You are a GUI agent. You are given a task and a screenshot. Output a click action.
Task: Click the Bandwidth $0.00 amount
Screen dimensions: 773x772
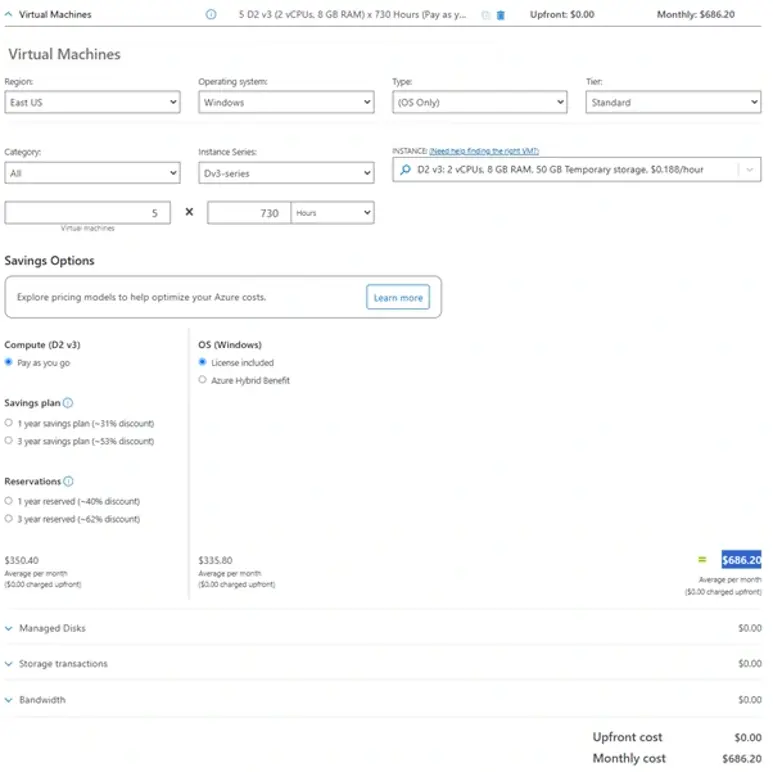[749, 700]
